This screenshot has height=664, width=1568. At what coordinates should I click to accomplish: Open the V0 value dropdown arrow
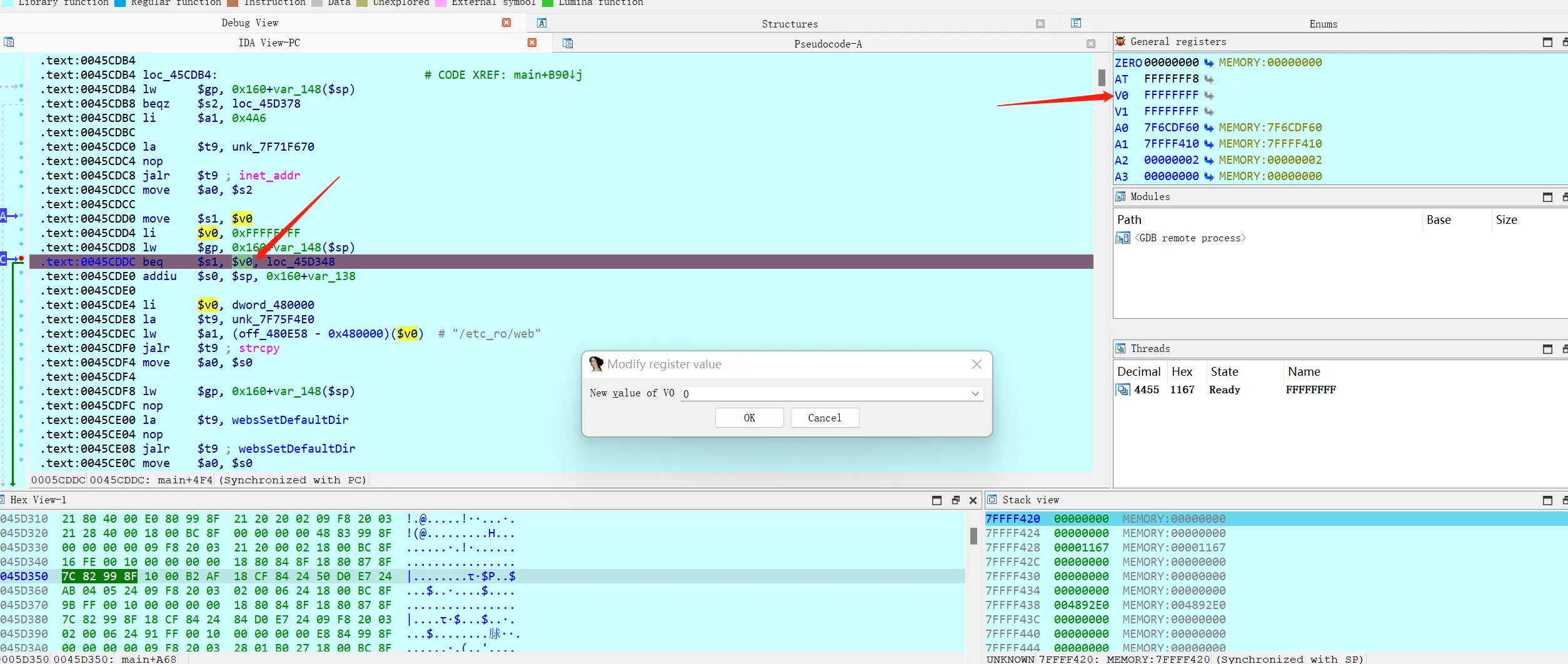point(975,393)
